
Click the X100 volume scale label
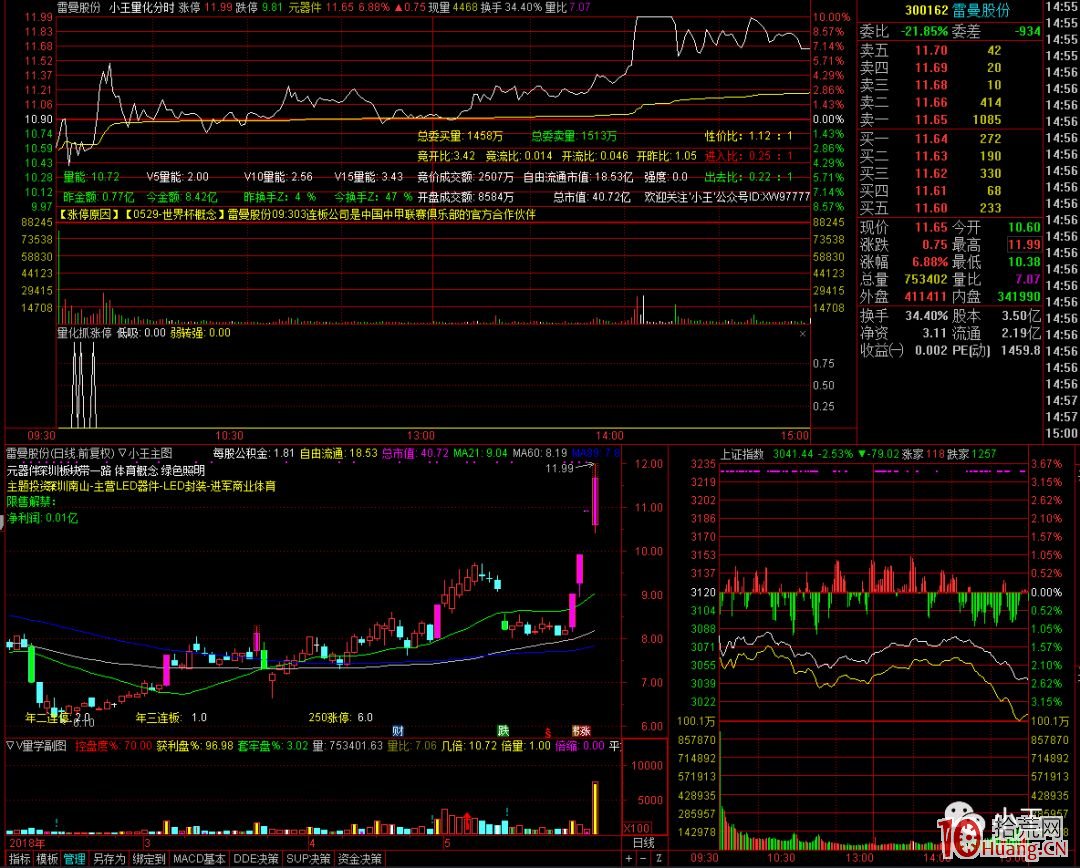pyautogui.click(x=638, y=828)
